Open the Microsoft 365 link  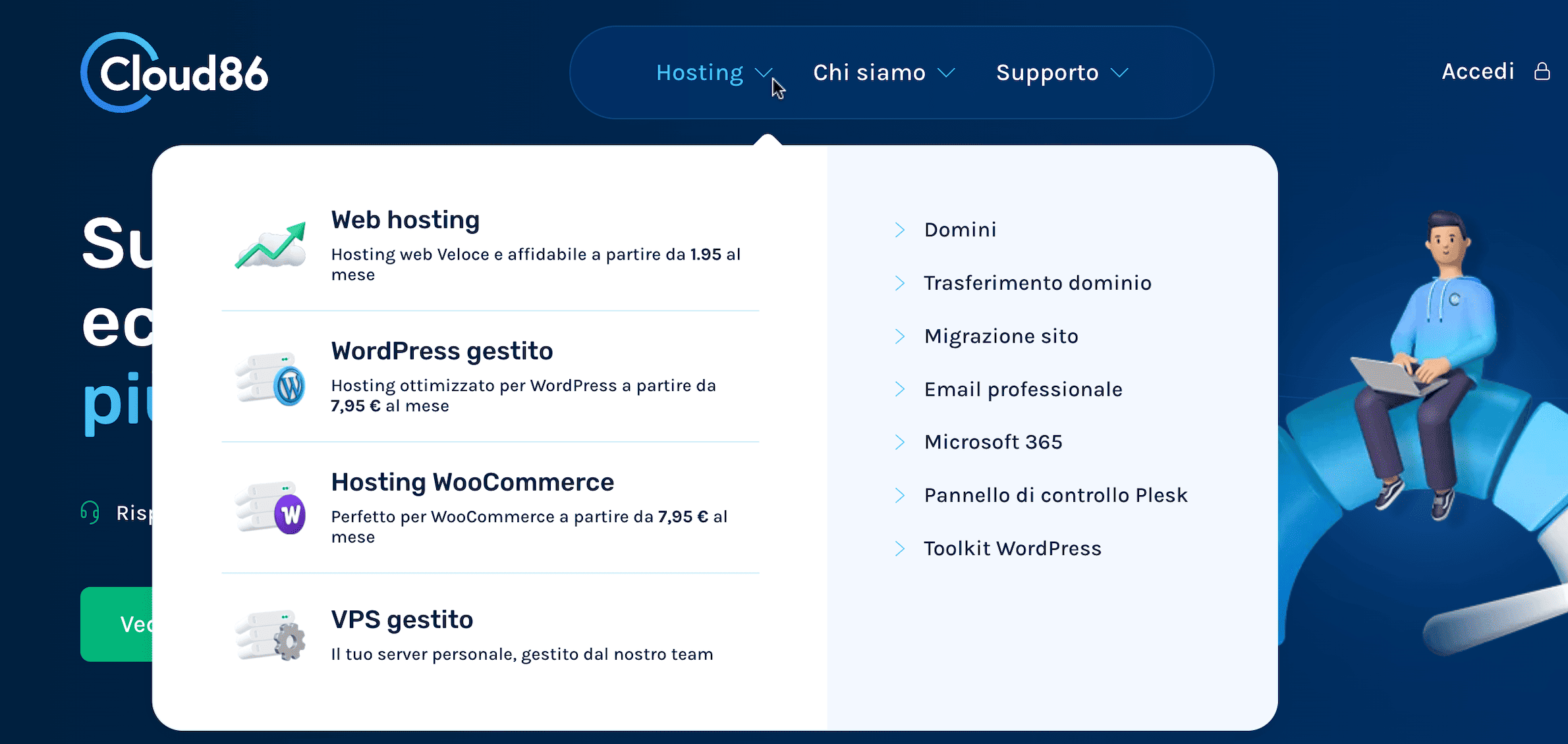[993, 442]
